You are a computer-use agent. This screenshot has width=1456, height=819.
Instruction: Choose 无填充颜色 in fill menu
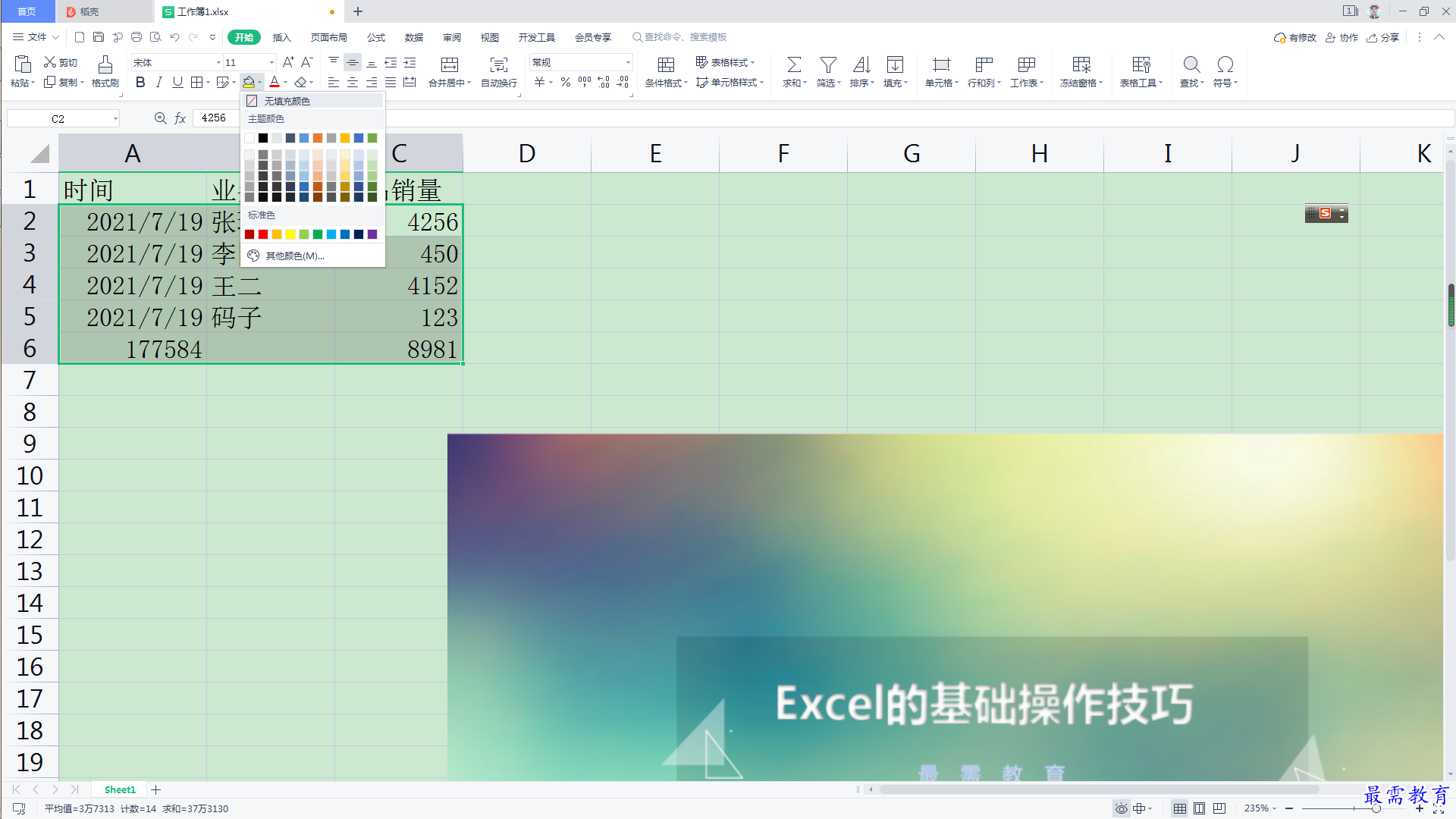coord(312,101)
